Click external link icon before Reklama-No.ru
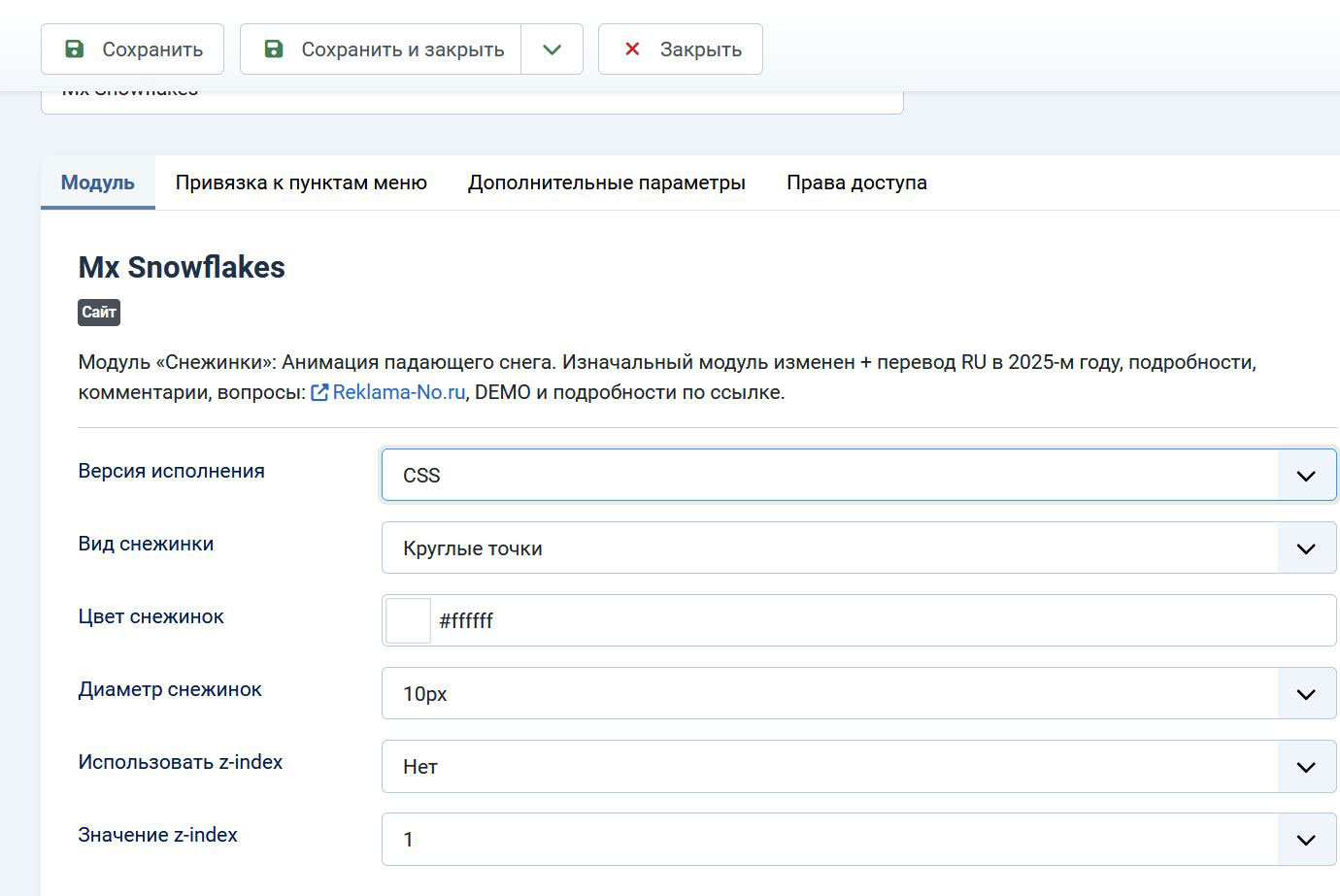 point(319,392)
